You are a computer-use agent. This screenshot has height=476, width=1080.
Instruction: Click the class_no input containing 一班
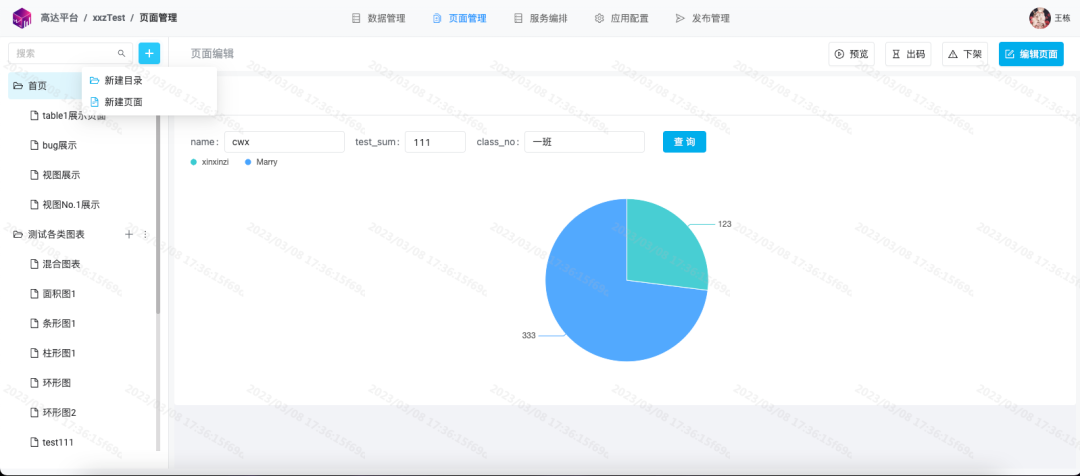[584, 142]
